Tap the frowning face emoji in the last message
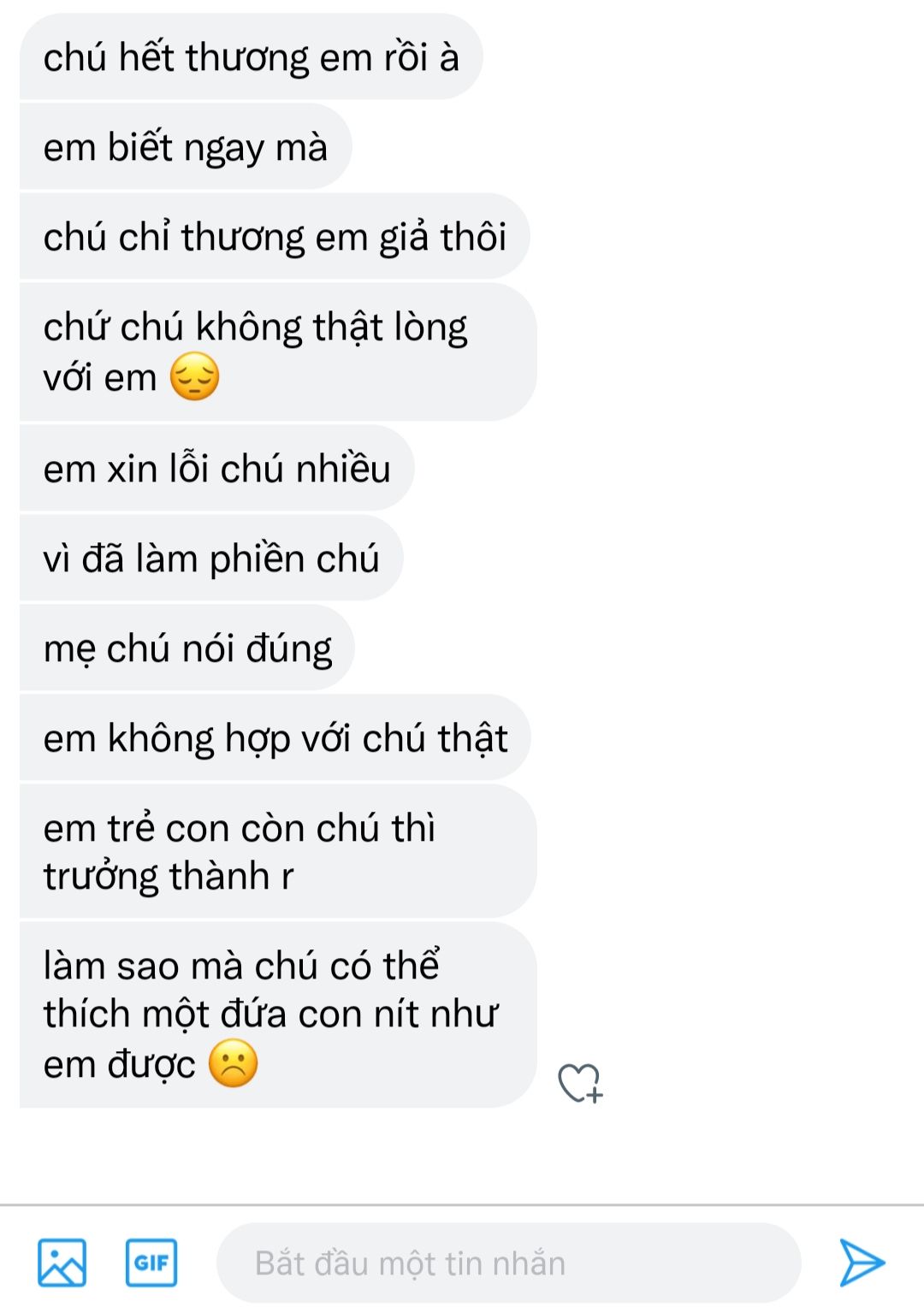Image resolution: width=924 pixels, height=1307 pixels. click(x=233, y=1064)
